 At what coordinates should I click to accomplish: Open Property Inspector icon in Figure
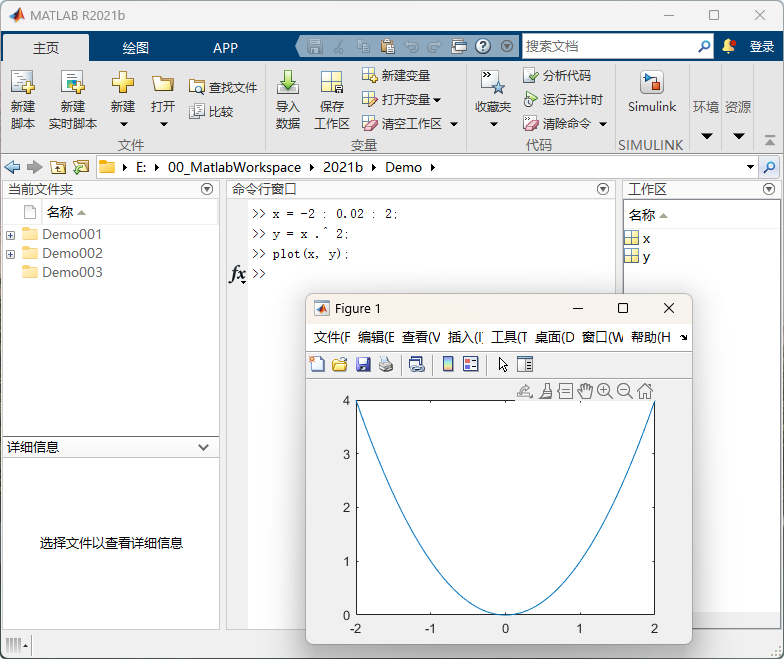click(525, 364)
